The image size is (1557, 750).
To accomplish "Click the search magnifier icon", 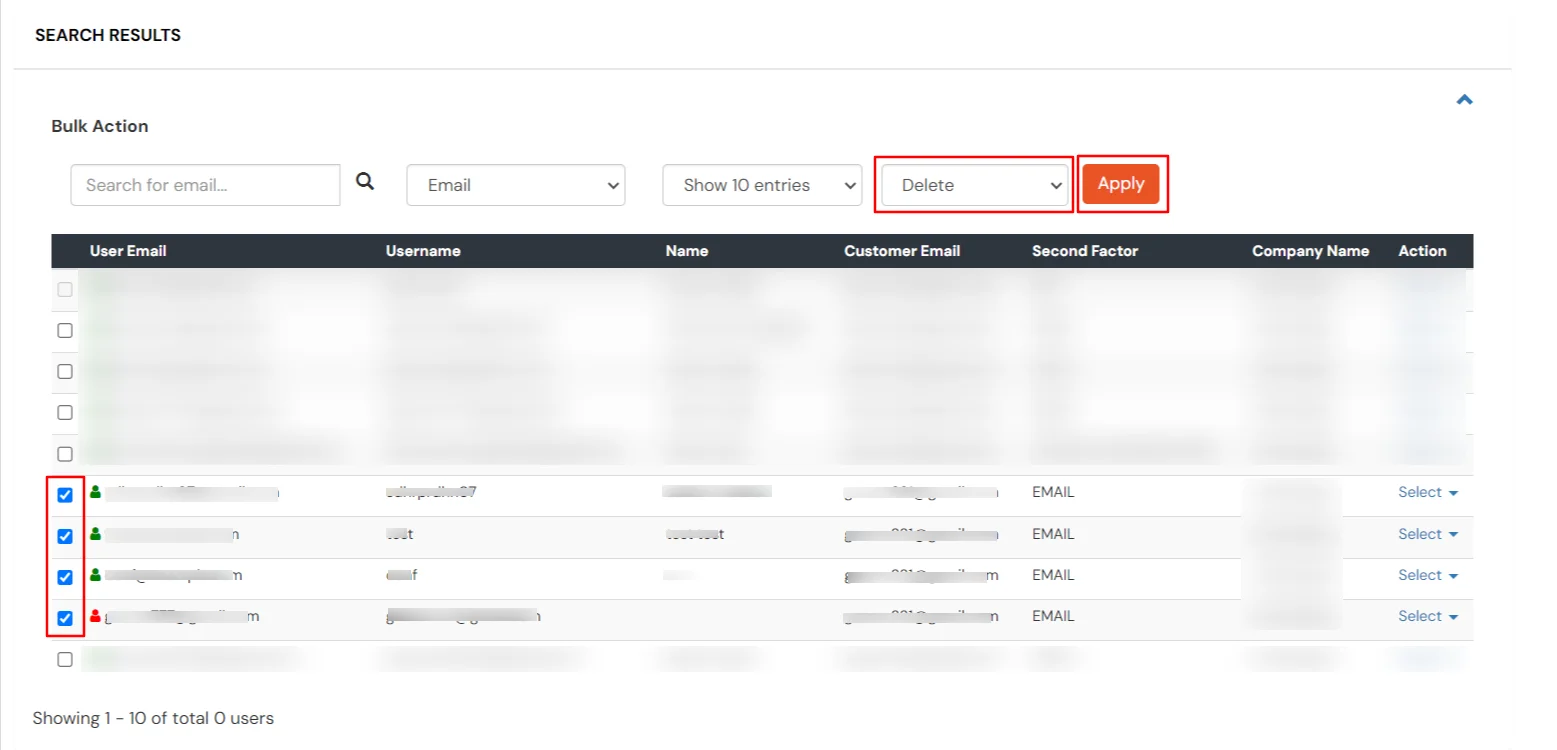I will pos(365,180).
